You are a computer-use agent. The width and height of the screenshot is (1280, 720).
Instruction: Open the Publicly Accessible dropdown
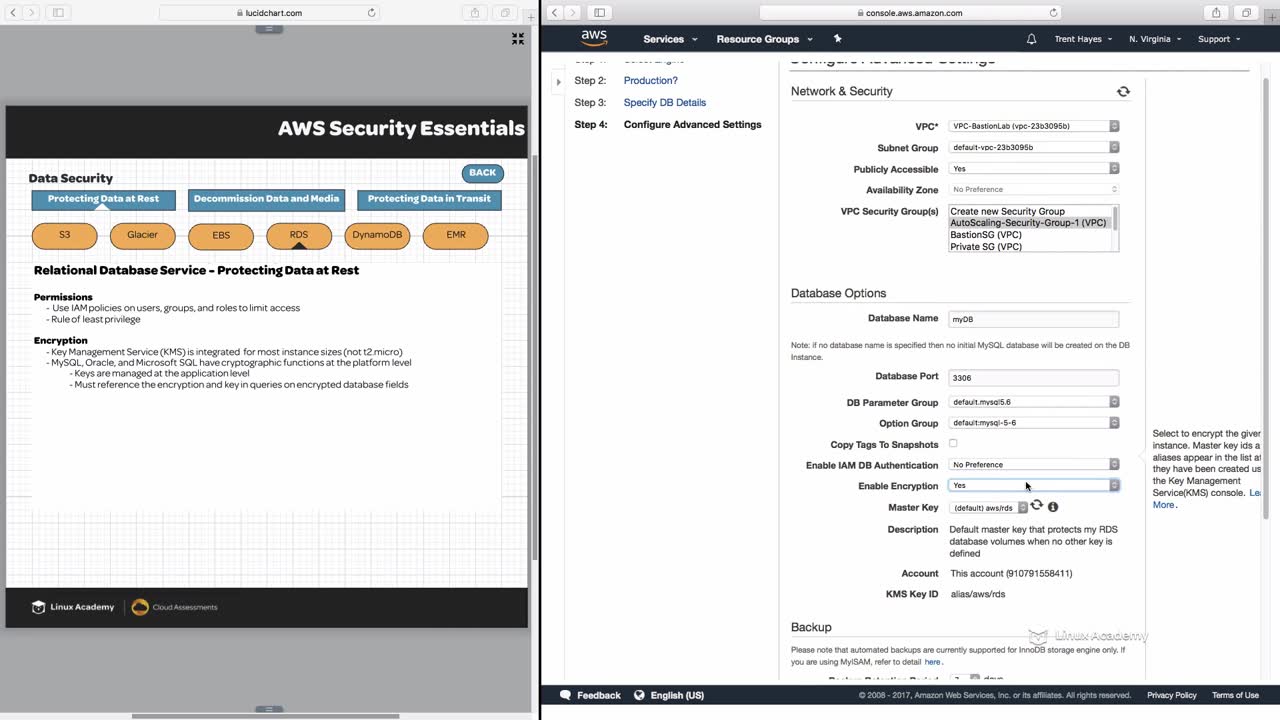click(1034, 168)
